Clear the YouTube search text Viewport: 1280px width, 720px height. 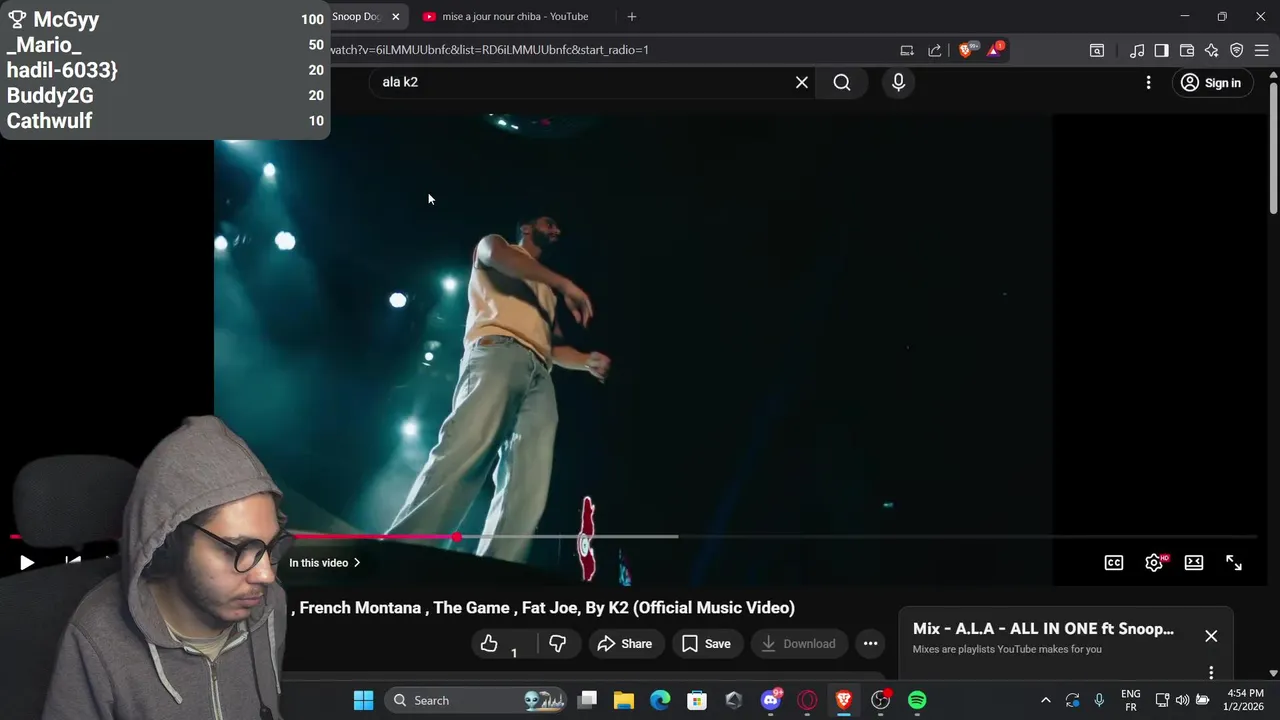[802, 83]
